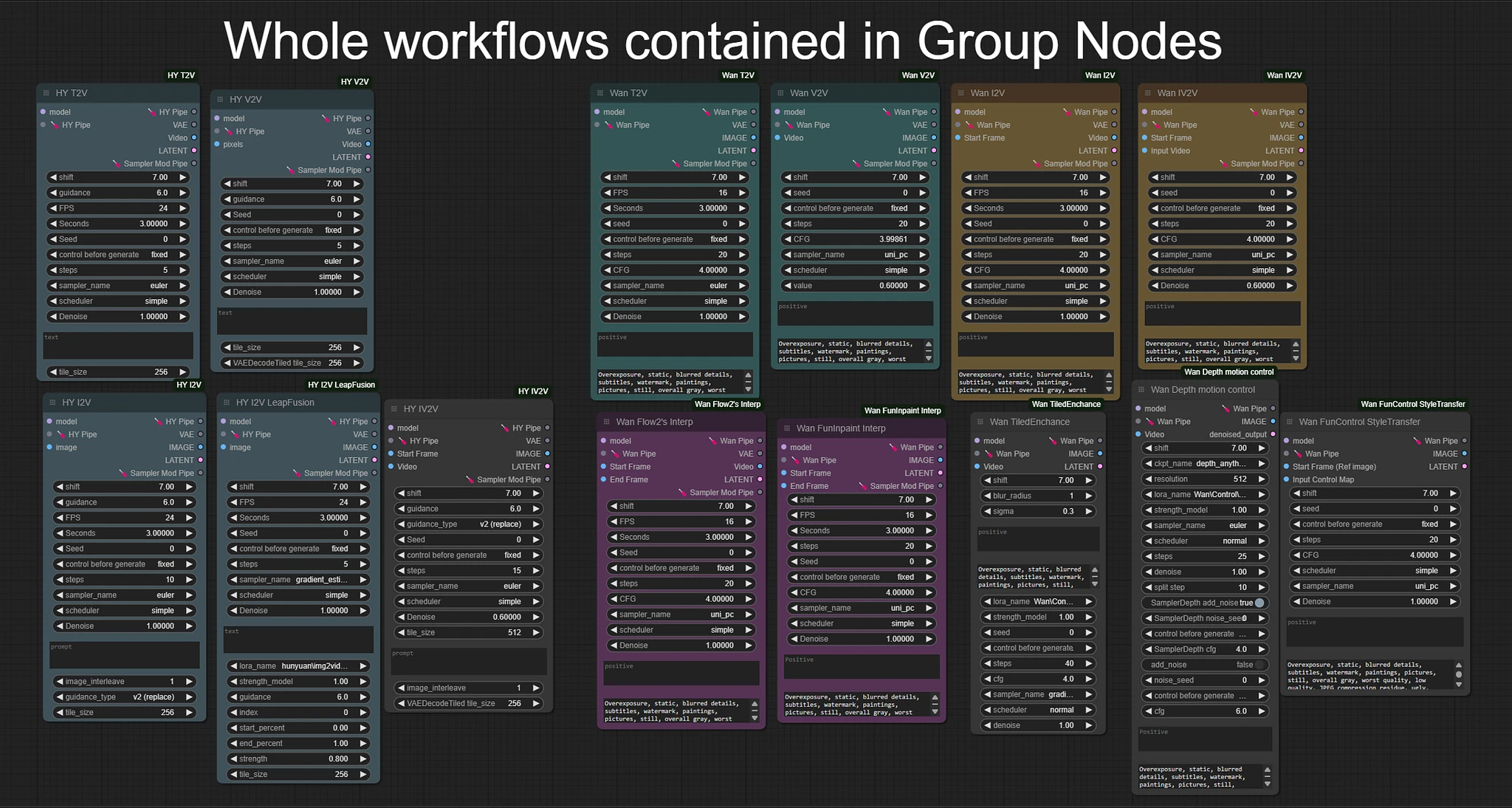Screen dimensions: 1512x808
Task: Toggle the add_noise false switch in Wan Depth
Action: pos(1260,665)
